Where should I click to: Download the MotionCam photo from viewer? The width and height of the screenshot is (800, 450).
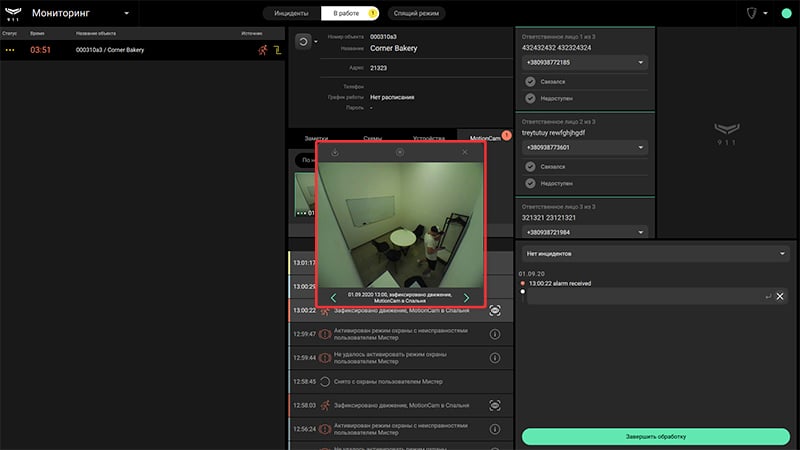coord(335,153)
